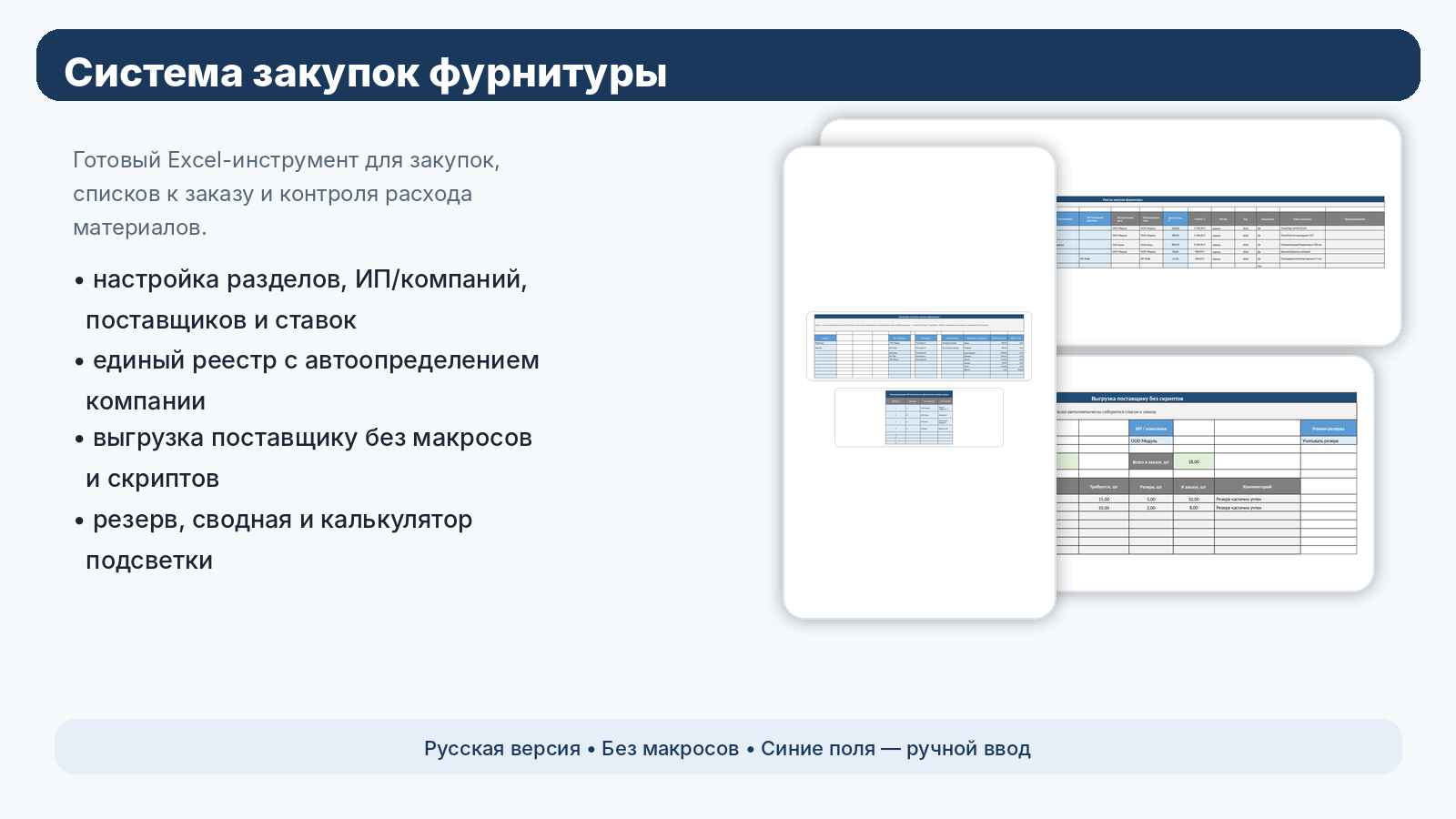Open the Реестр закупок spreadsheet preview

click(1219, 232)
